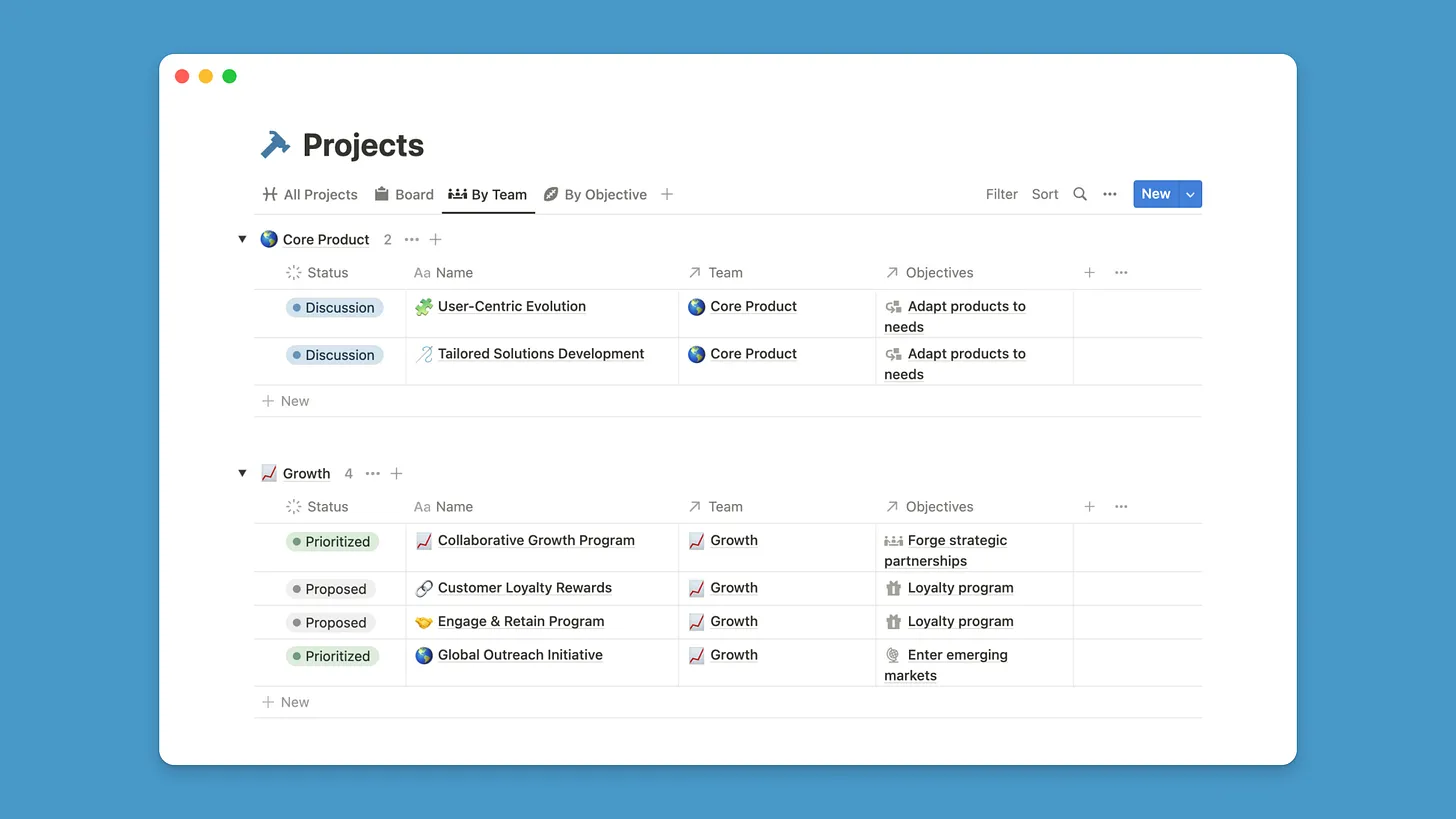
Task: Click the hammer icon beside Projects title
Action: pos(275,145)
